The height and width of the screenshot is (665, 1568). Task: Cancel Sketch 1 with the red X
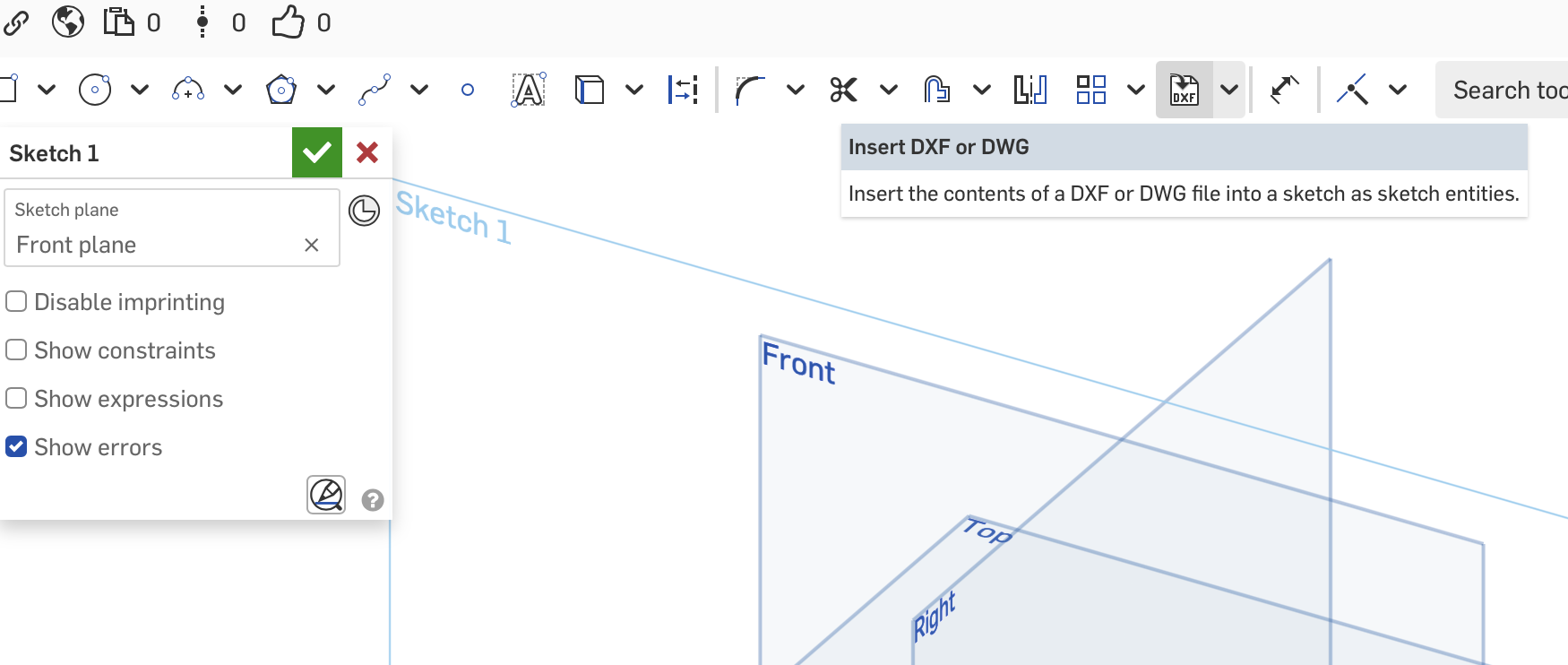tap(367, 152)
